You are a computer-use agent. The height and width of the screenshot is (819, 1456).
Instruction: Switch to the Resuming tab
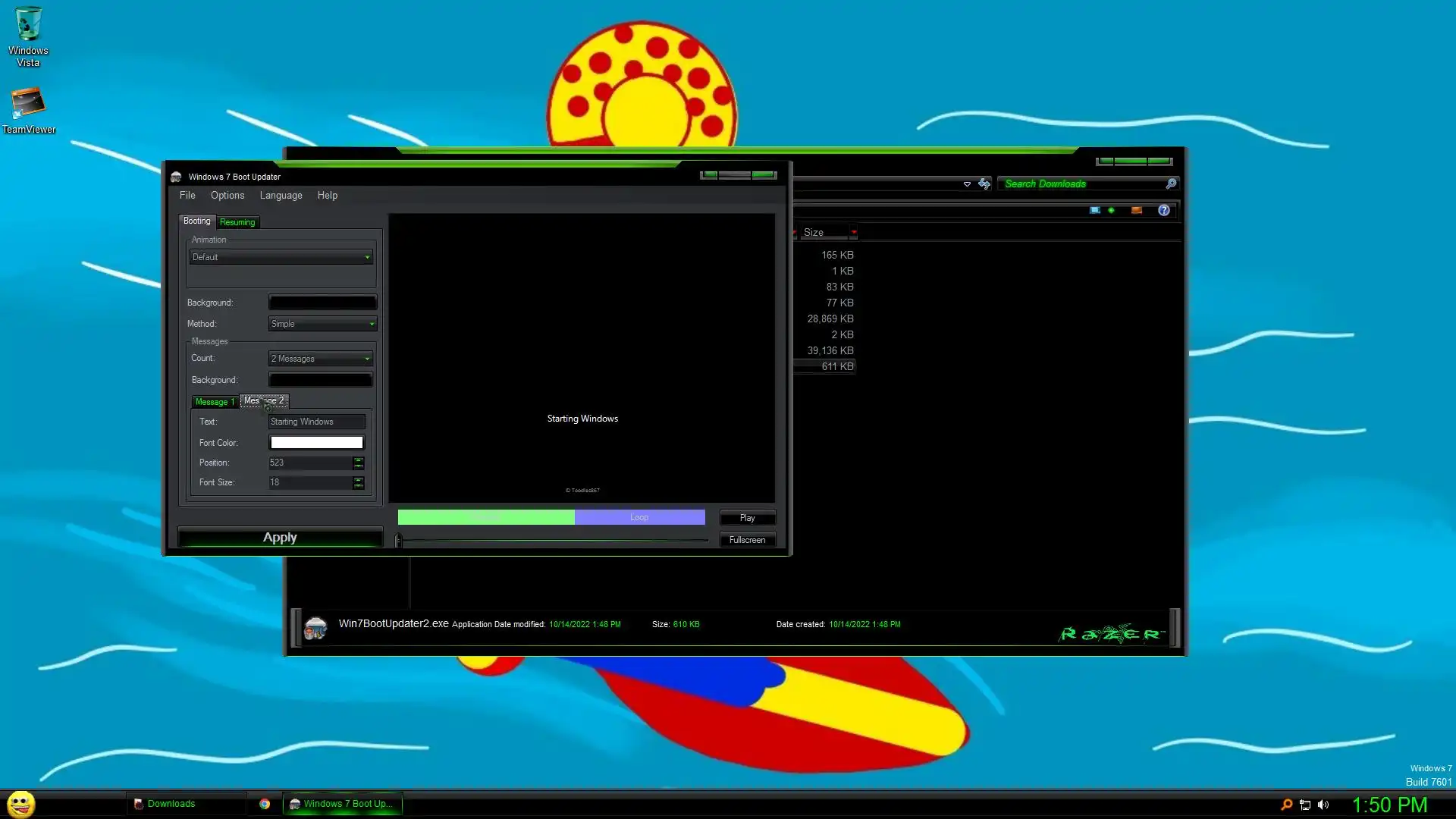[237, 222]
